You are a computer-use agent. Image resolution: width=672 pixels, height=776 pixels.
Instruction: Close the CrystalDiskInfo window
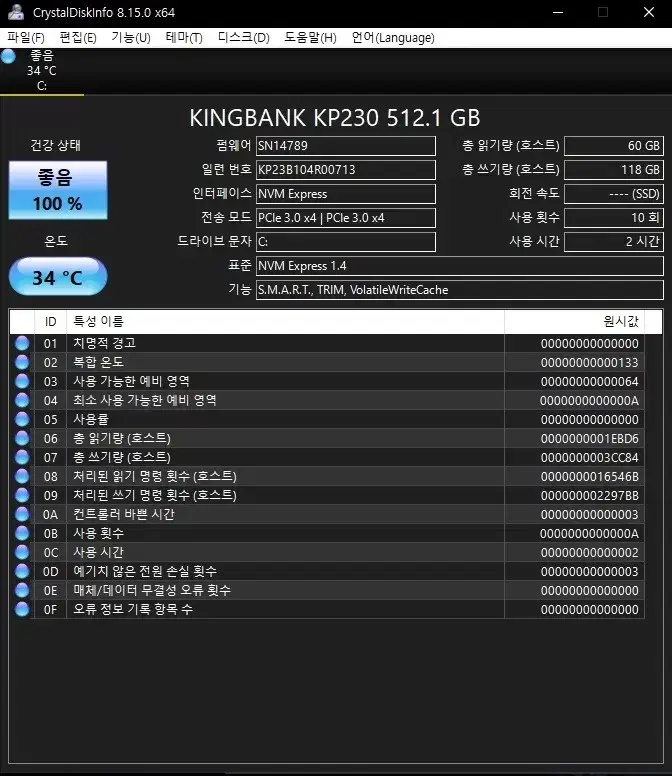(649, 12)
